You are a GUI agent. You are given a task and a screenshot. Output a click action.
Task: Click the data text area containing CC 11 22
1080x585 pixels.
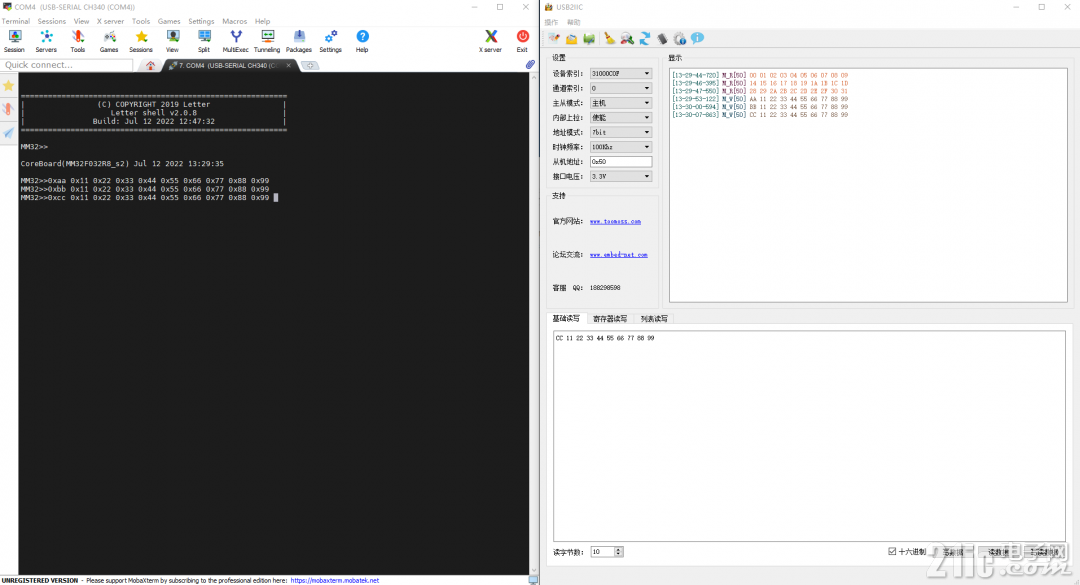[809, 435]
